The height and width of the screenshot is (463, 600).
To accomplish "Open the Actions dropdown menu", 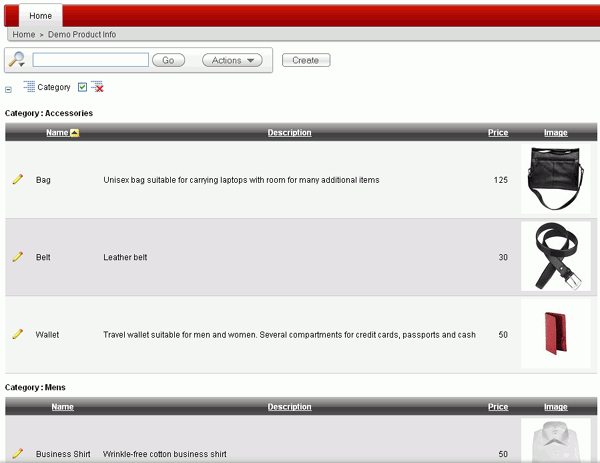I will pyautogui.click(x=232, y=60).
